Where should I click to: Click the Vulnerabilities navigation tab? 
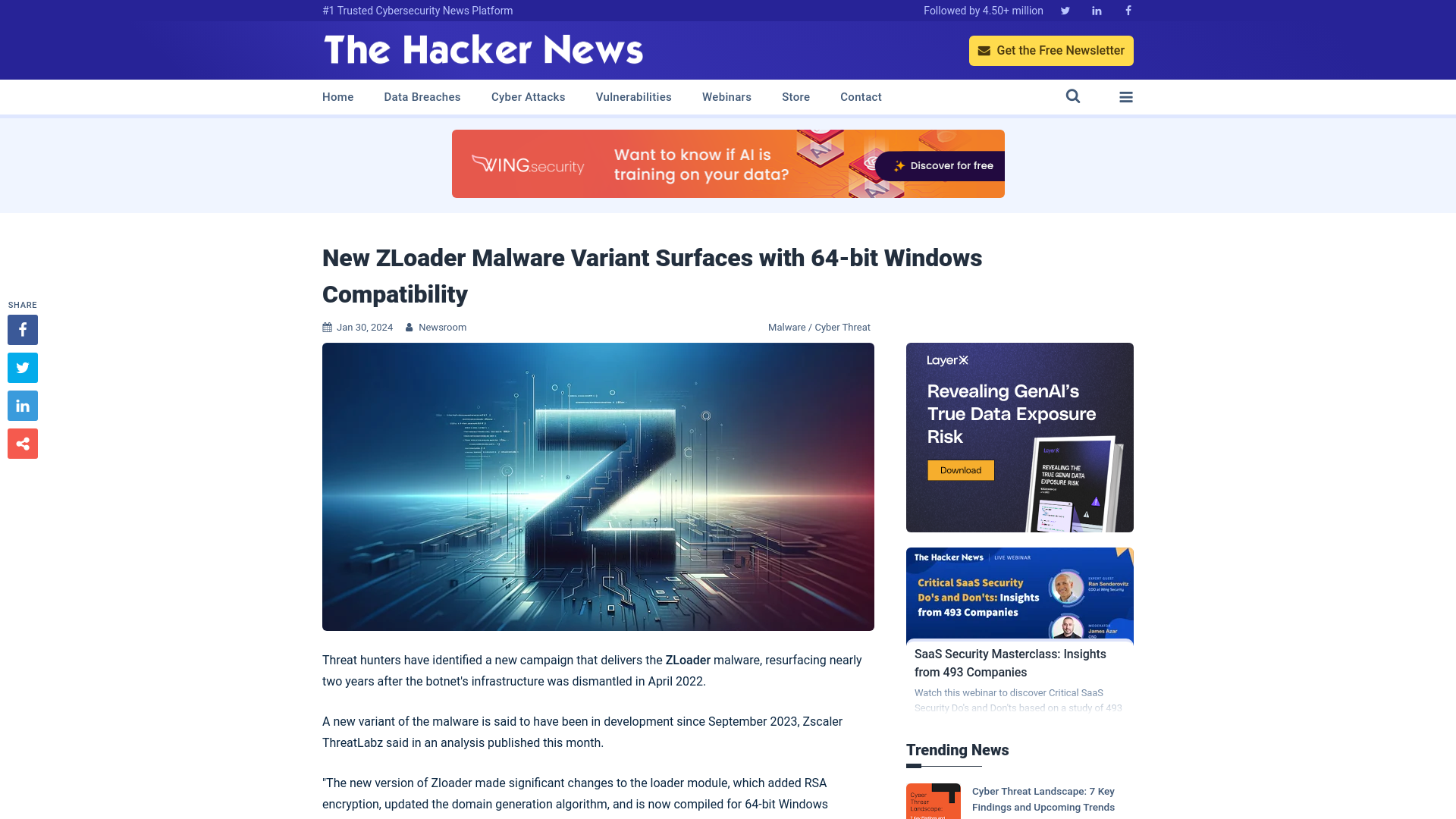(633, 97)
